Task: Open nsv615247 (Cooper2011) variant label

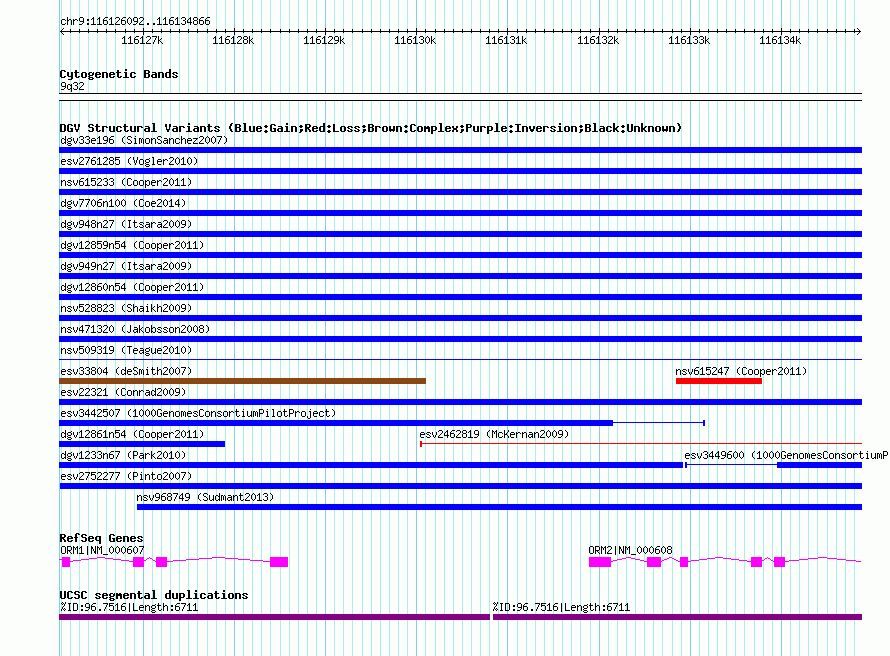Action: (x=741, y=371)
